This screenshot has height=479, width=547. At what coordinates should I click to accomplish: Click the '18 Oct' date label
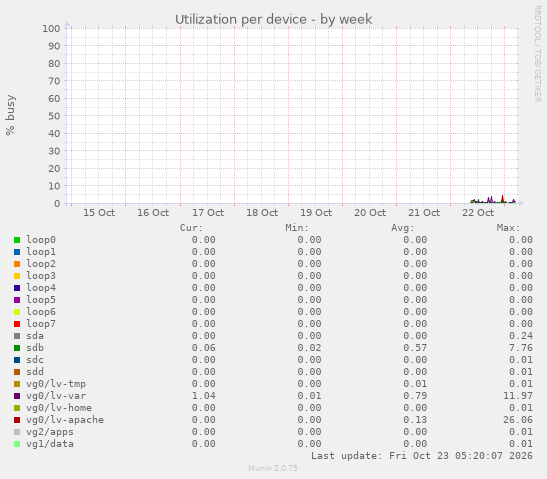[262, 212]
